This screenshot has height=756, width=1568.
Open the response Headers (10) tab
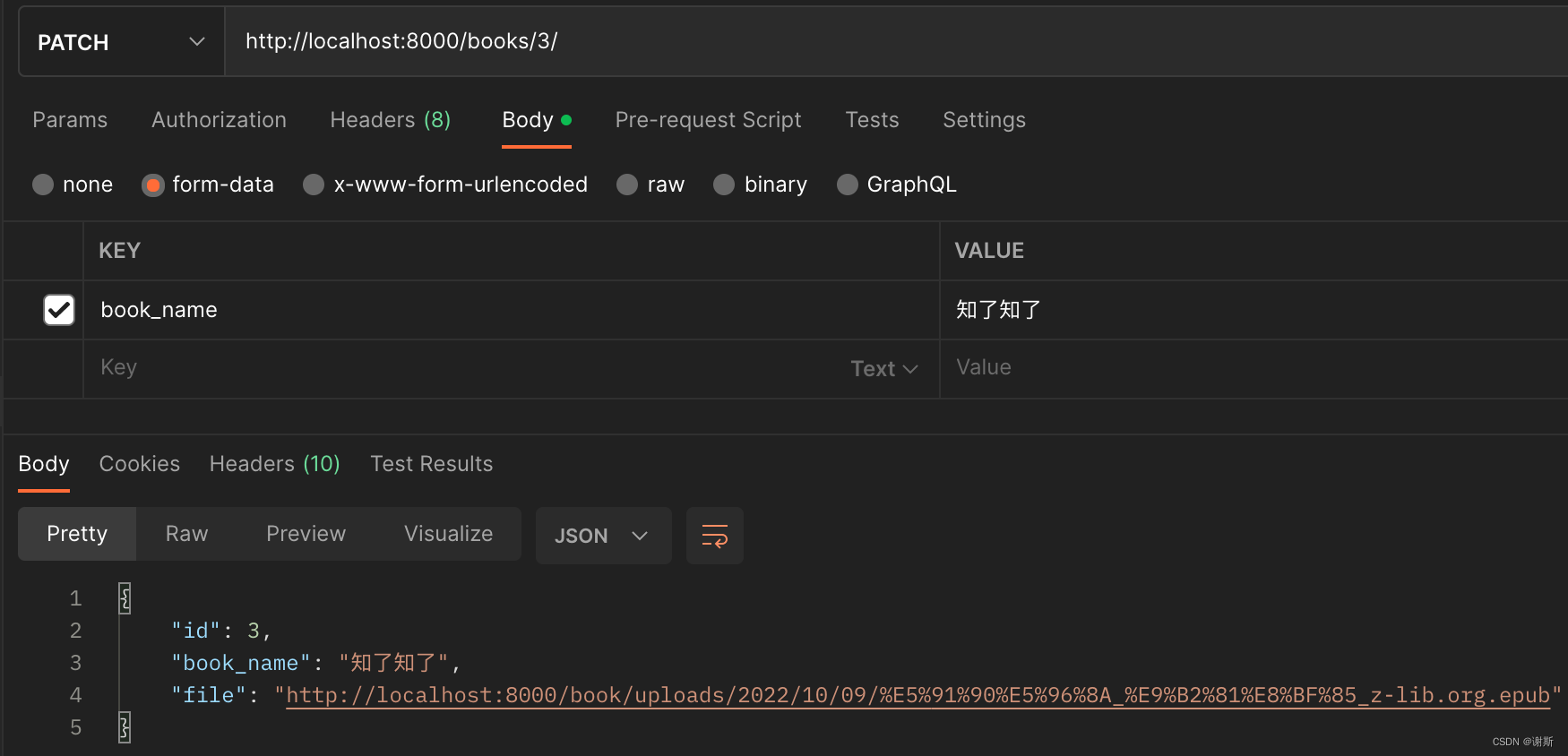click(275, 464)
